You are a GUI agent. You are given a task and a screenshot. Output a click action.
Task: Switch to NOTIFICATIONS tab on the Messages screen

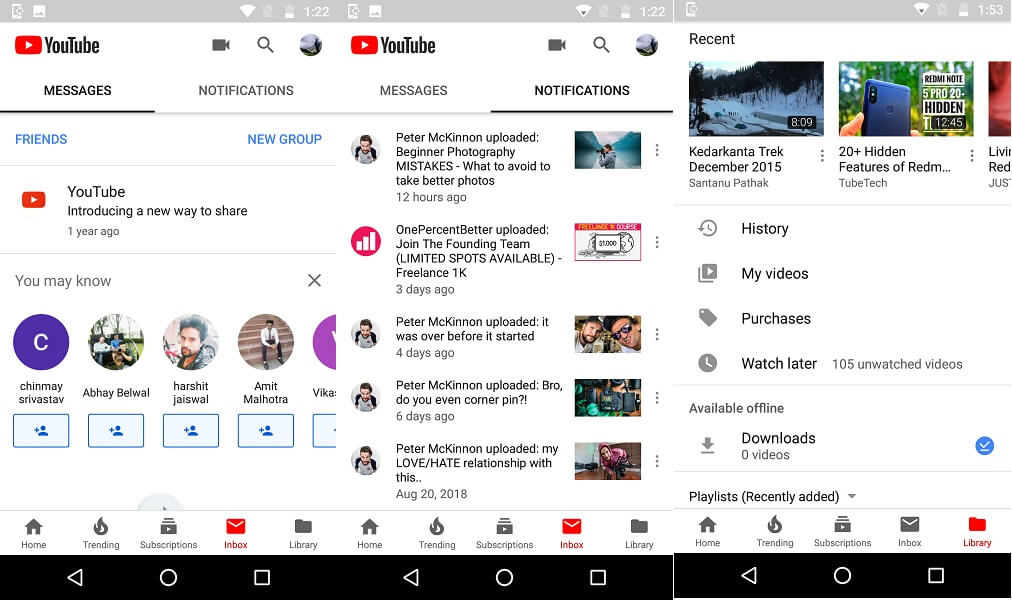point(246,91)
